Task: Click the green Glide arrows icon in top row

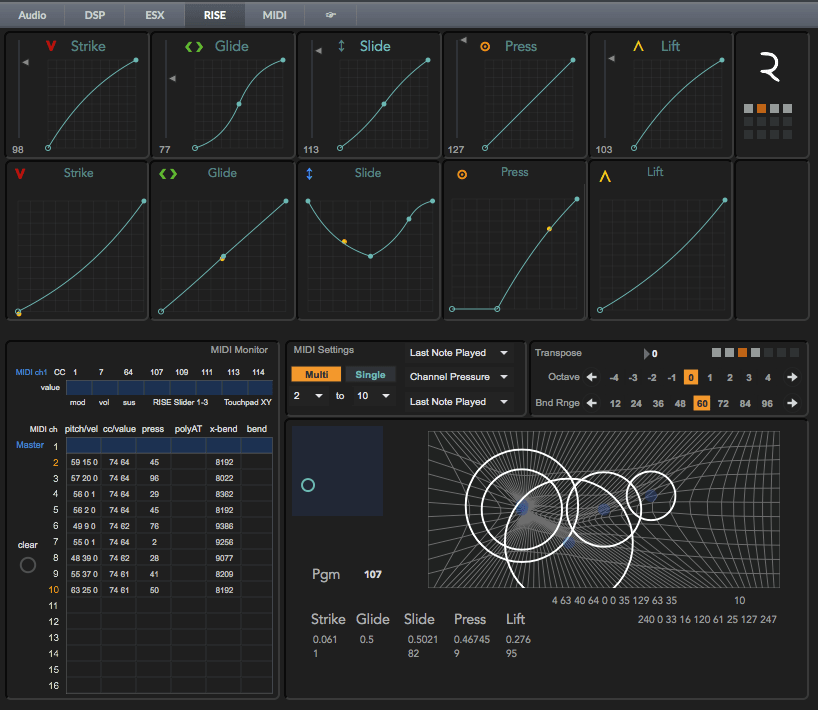Action: pyautogui.click(x=193, y=47)
